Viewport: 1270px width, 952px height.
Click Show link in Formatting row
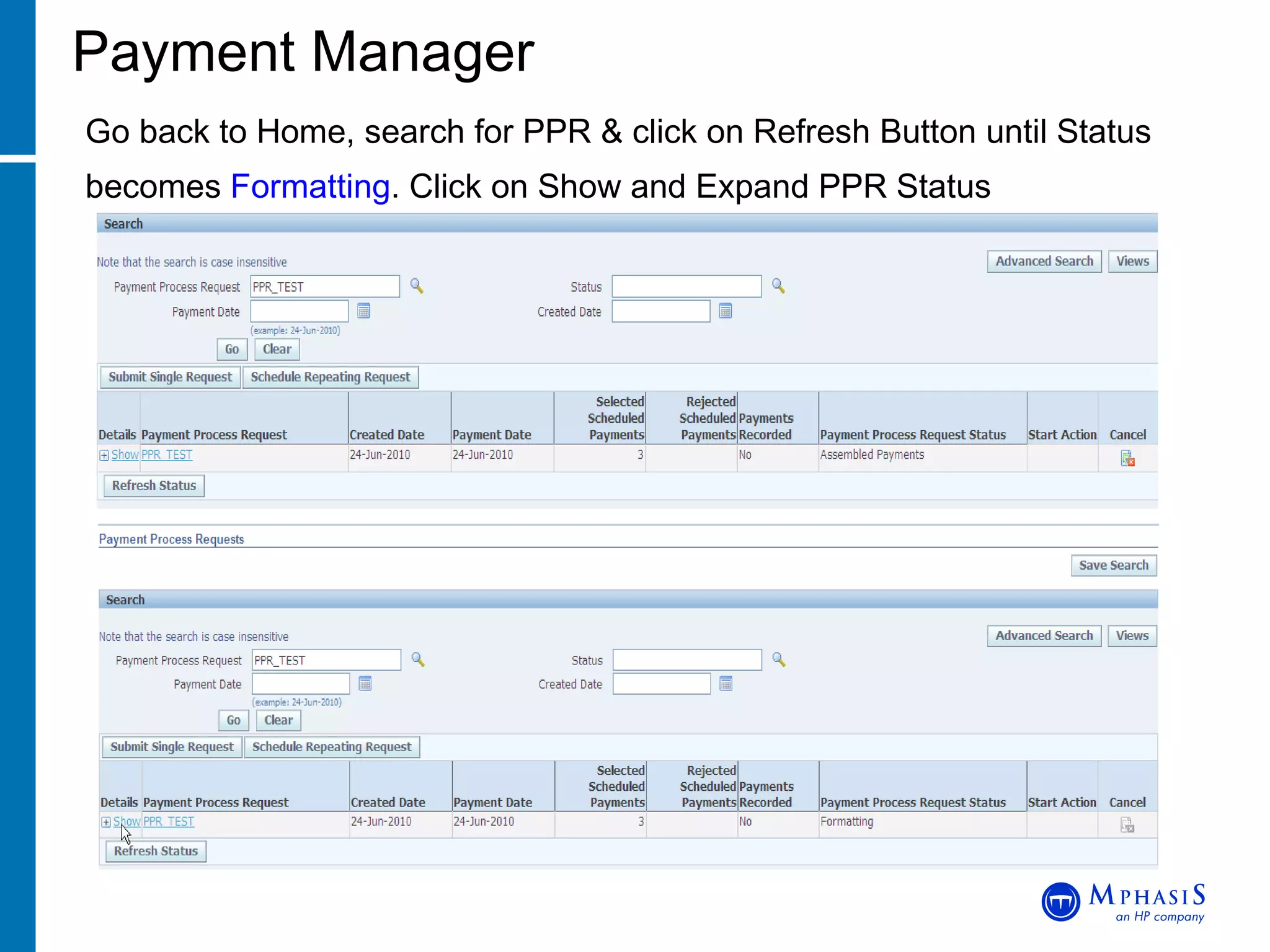click(x=127, y=821)
